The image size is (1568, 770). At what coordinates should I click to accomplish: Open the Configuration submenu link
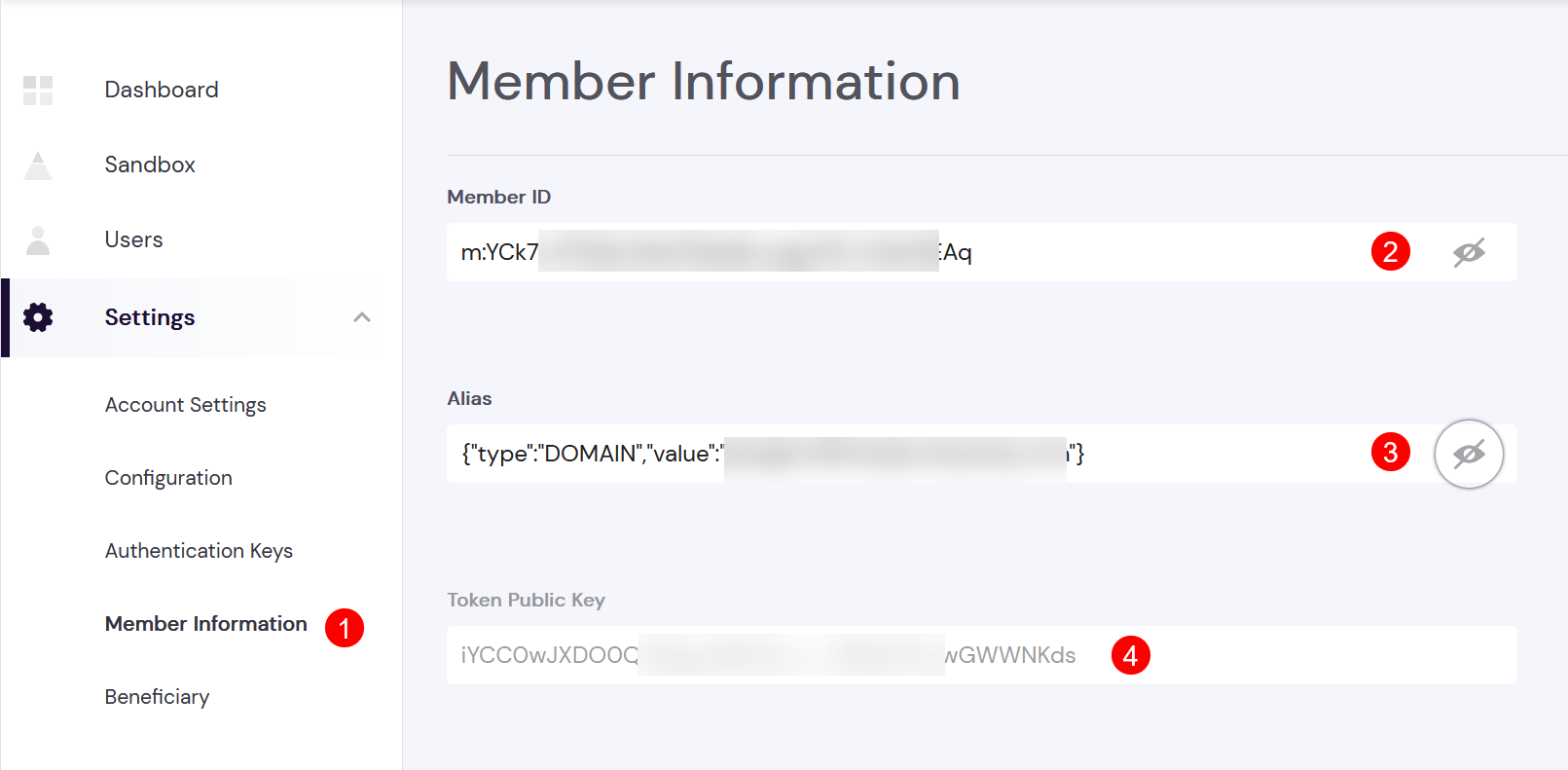168,478
